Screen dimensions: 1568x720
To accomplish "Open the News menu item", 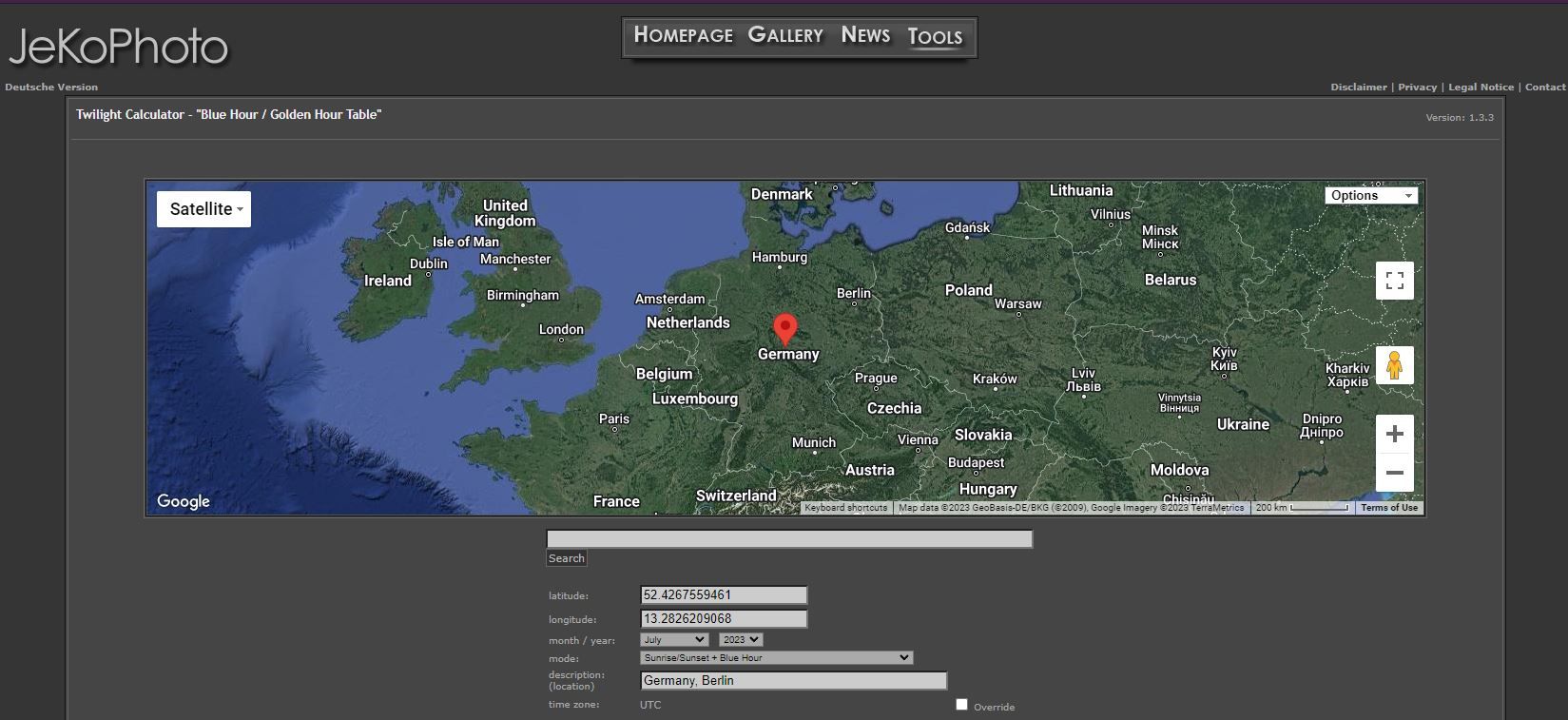I will point(865,35).
